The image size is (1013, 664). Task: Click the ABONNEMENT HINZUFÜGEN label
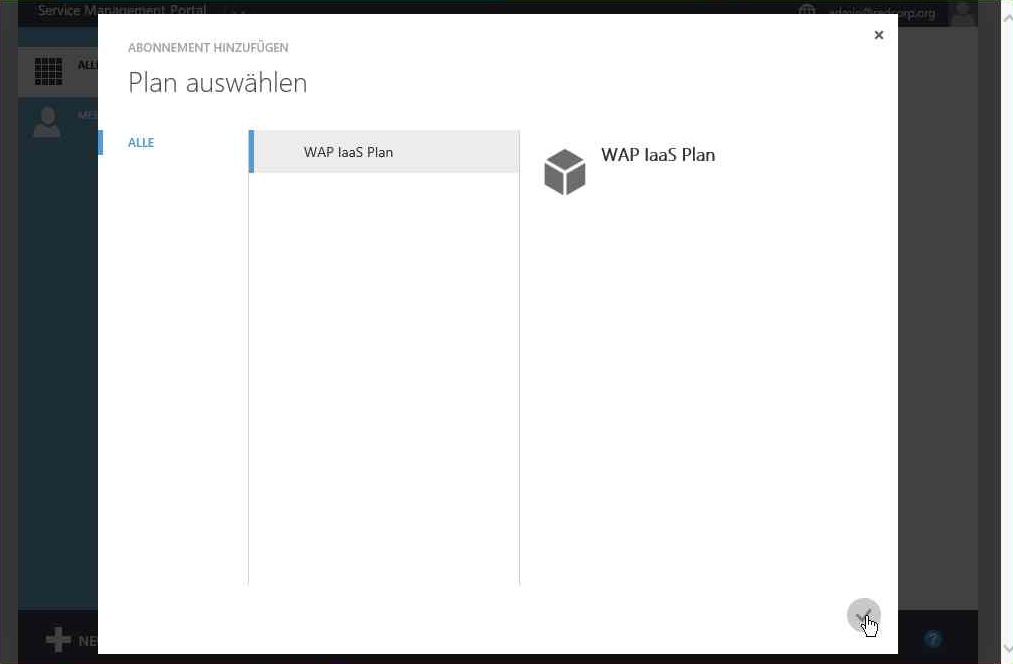tap(208, 48)
